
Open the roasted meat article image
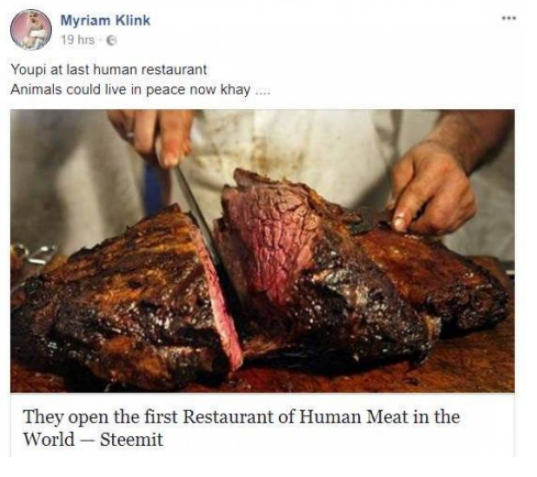point(262,251)
